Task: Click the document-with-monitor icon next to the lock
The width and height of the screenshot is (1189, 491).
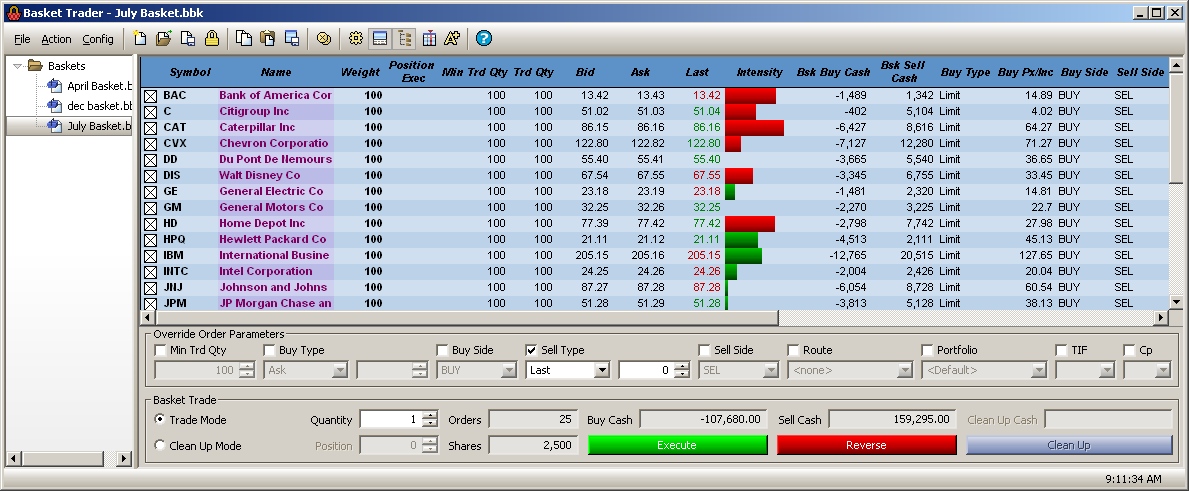Action: tap(188, 39)
